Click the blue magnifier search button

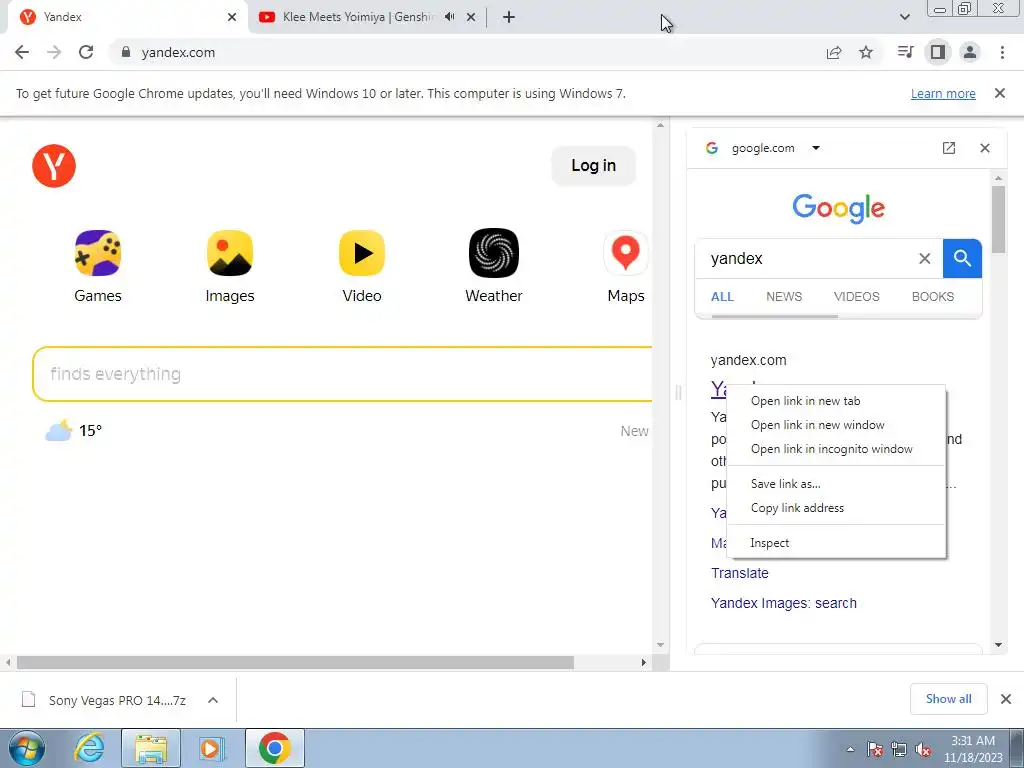pyautogui.click(x=962, y=259)
